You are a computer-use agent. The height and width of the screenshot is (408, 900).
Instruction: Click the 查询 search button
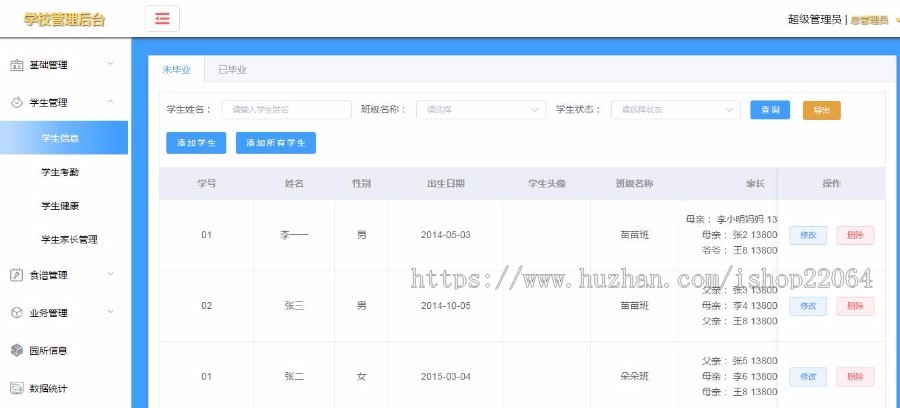click(770, 110)
